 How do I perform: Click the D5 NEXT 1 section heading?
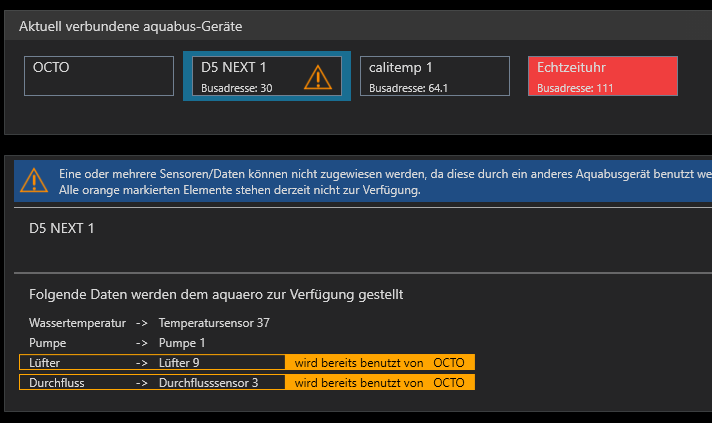pos(62,229)
